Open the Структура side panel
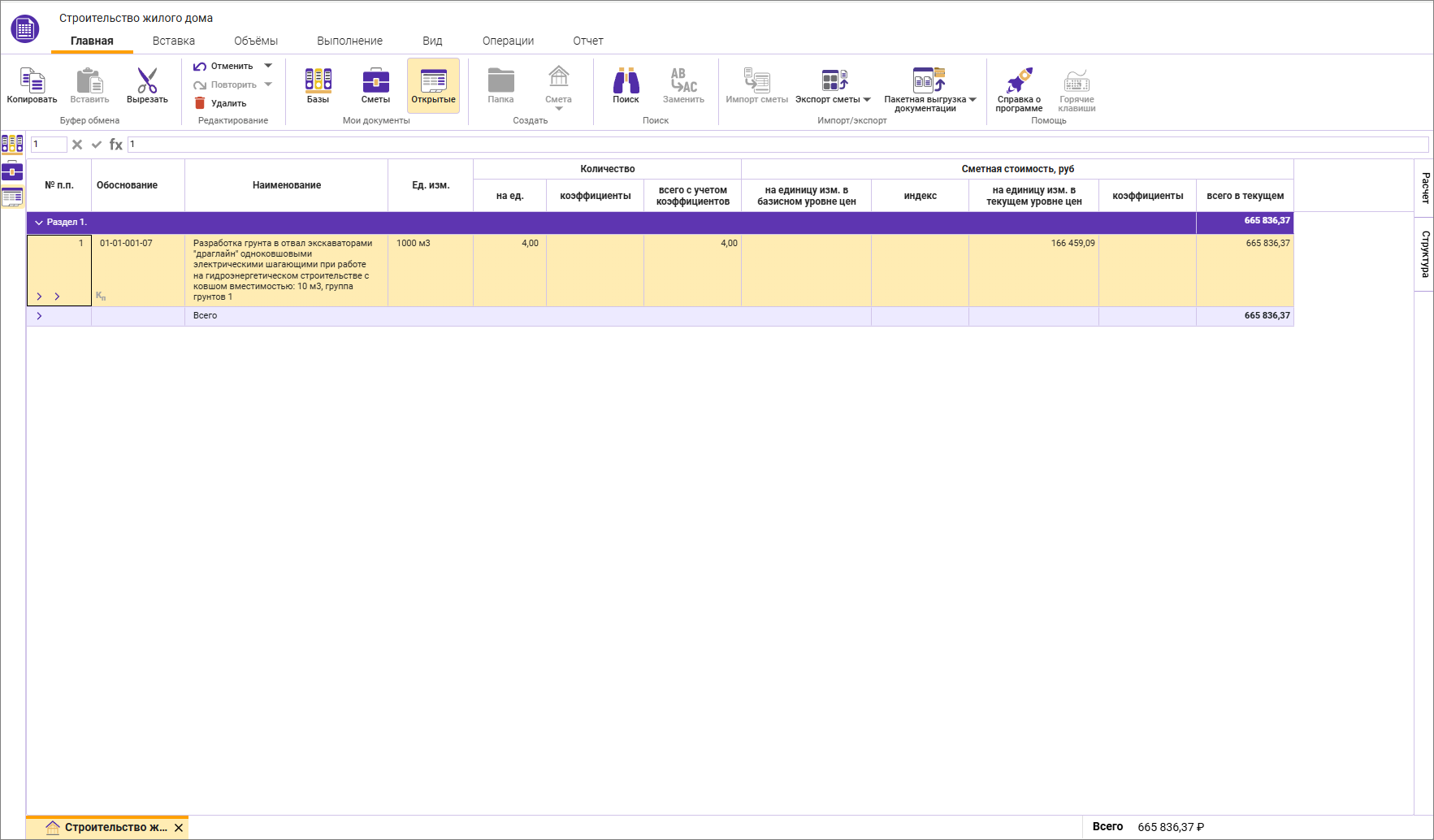This screenshot has width=1434, height=840. tap(1424, 253)
